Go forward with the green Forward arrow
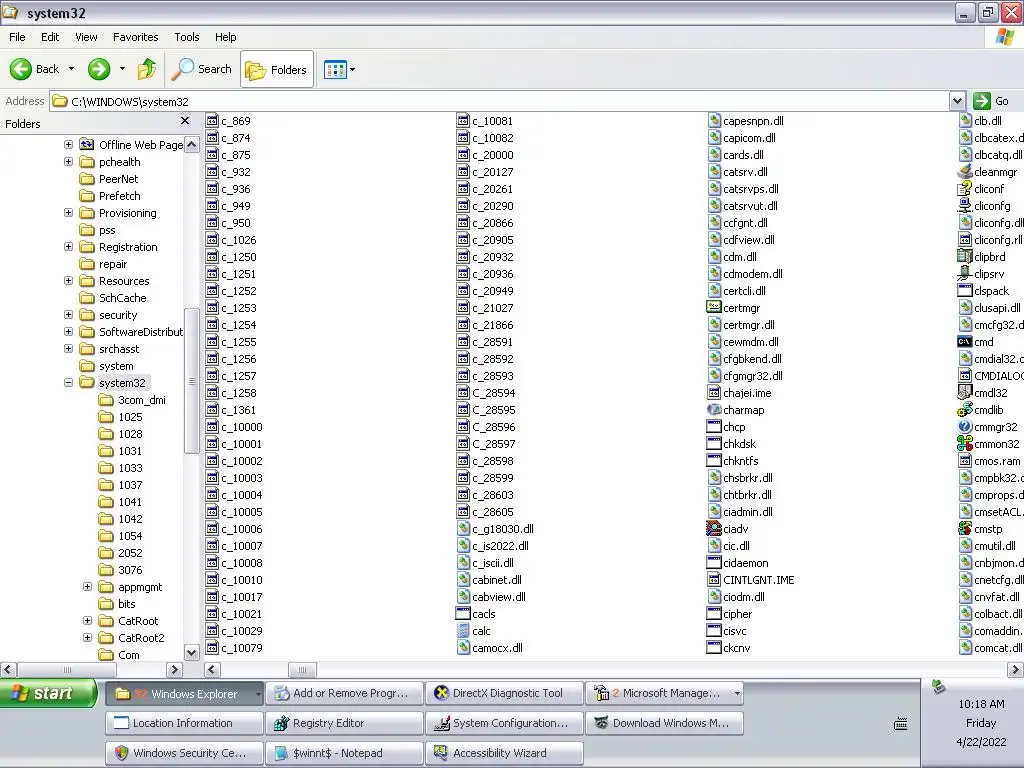Image resolution: width=1024 pixels, height=768 pixels. click(99, 69)
